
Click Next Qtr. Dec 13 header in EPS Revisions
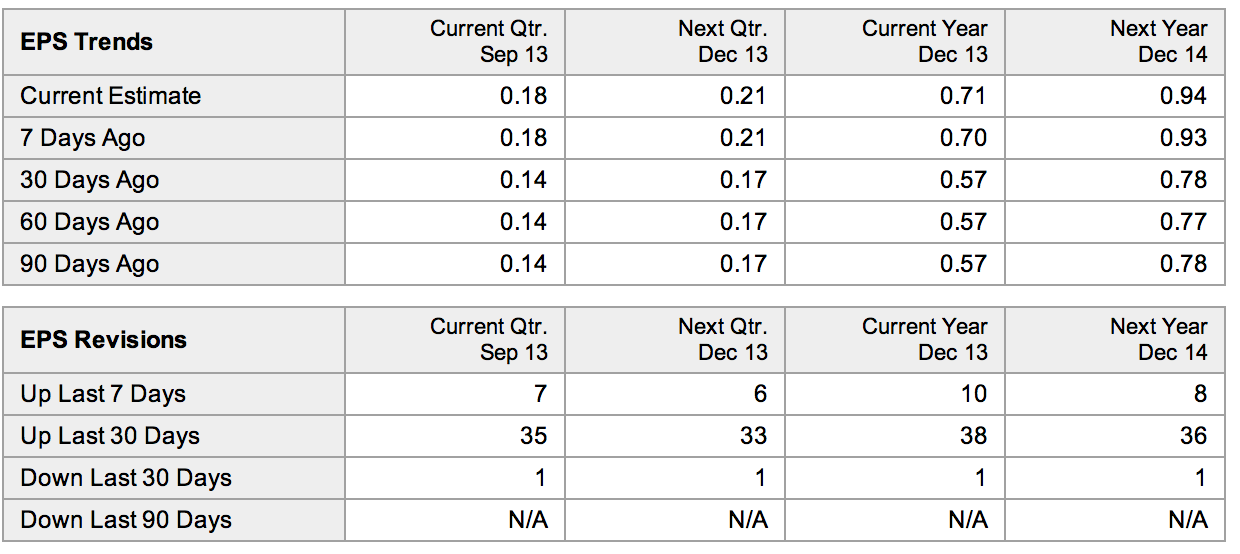pyautogui.click(x=723, y=339)
